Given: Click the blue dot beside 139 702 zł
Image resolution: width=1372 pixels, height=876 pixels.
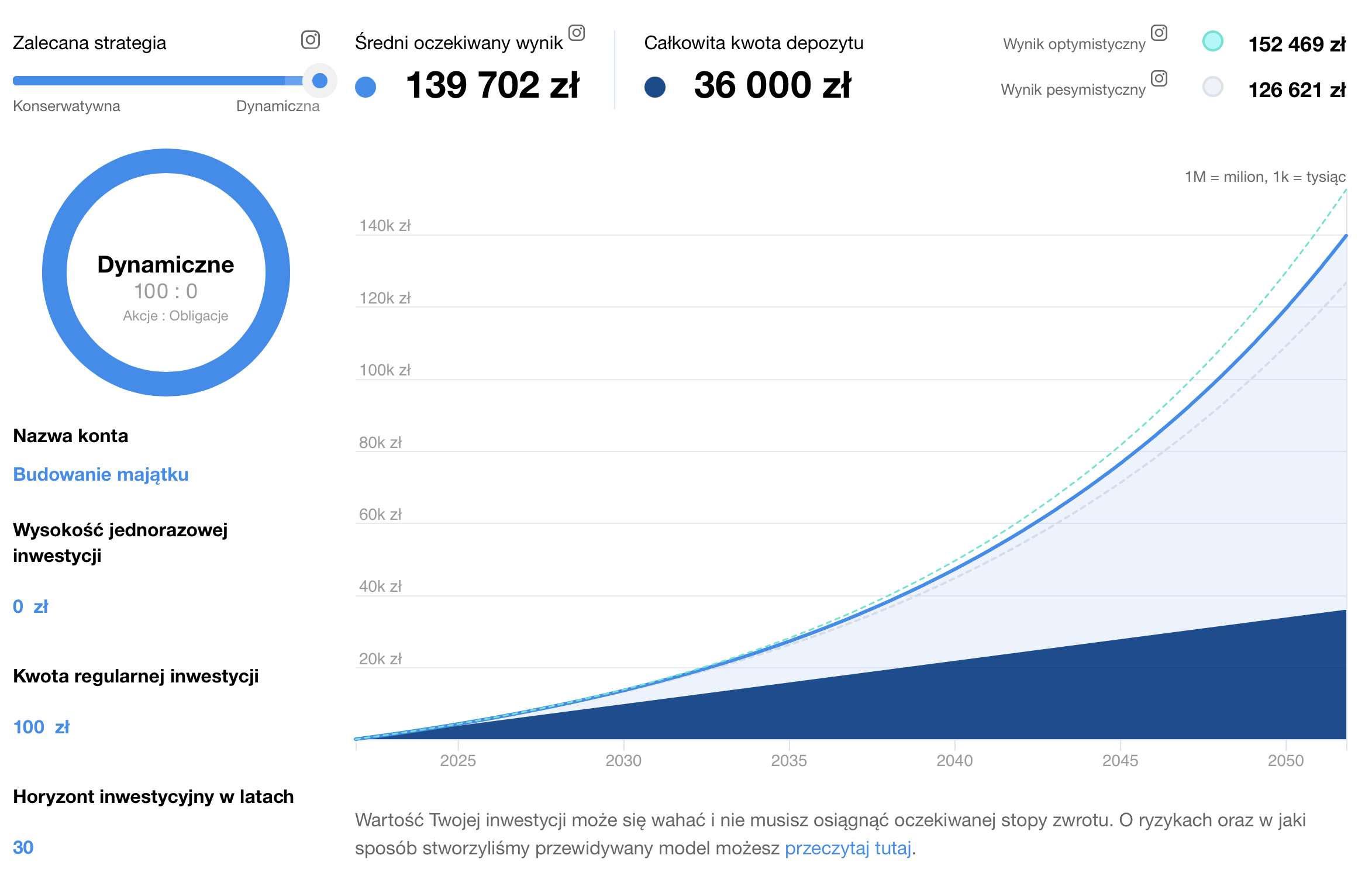Looking at the screenshot, I should pyautogui.click(x=366, y=87).
